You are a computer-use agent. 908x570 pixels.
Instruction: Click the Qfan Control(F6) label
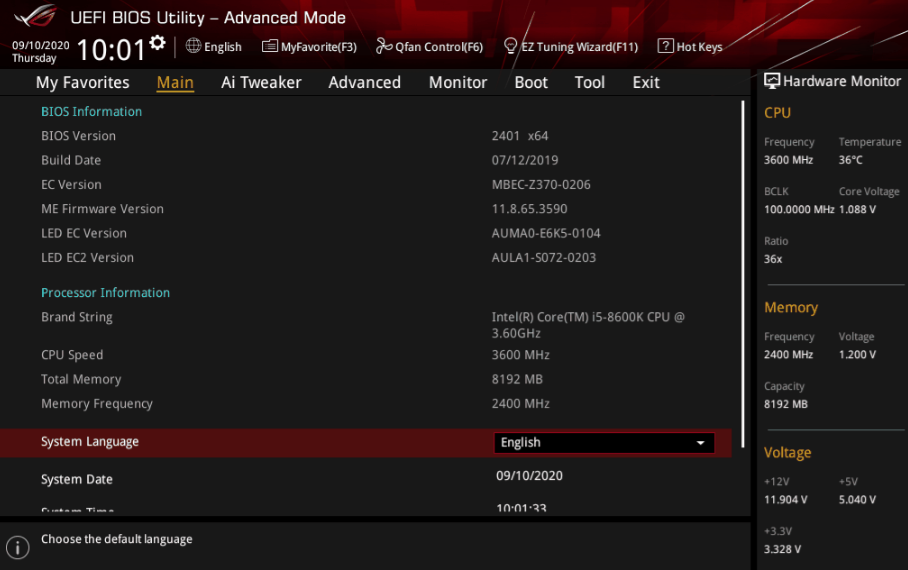(438, 47)
